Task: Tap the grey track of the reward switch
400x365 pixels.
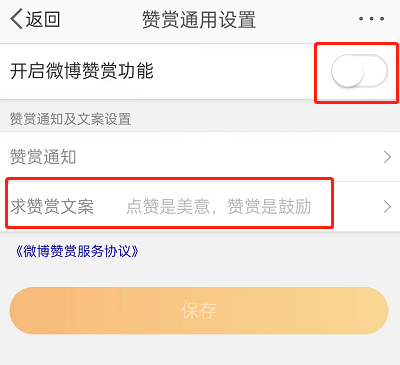Action: click(x=376, y=71)
